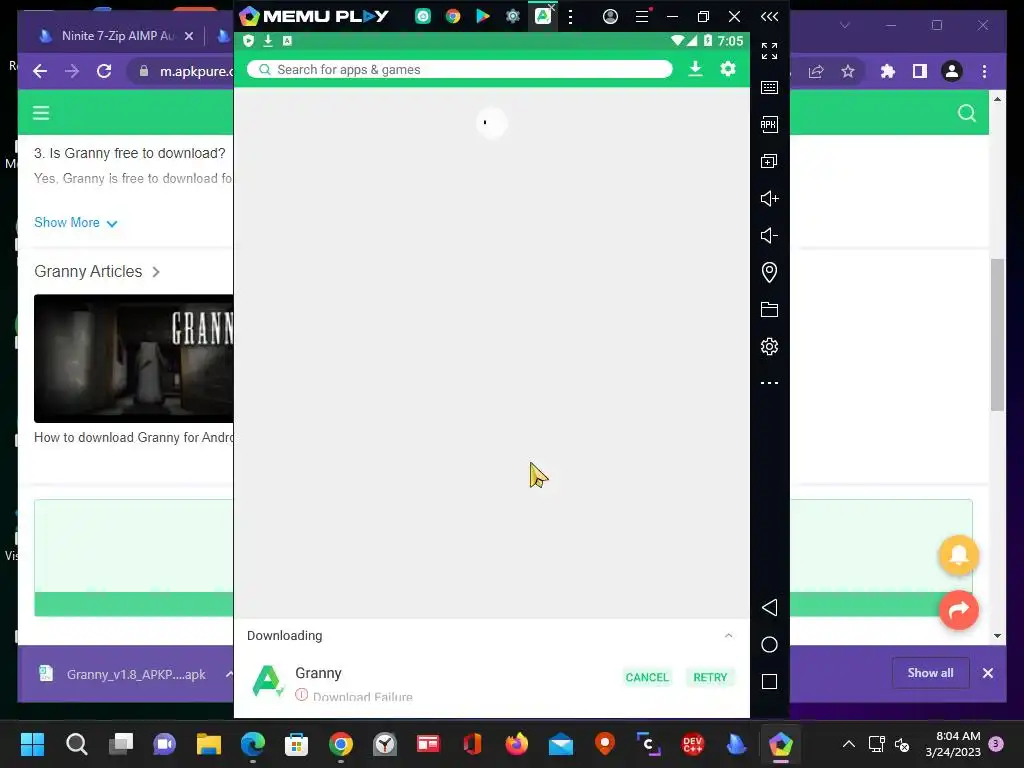Open How to download Granny article link
The width and height of the screenshot is (1024, 768).
click(133, 438)
